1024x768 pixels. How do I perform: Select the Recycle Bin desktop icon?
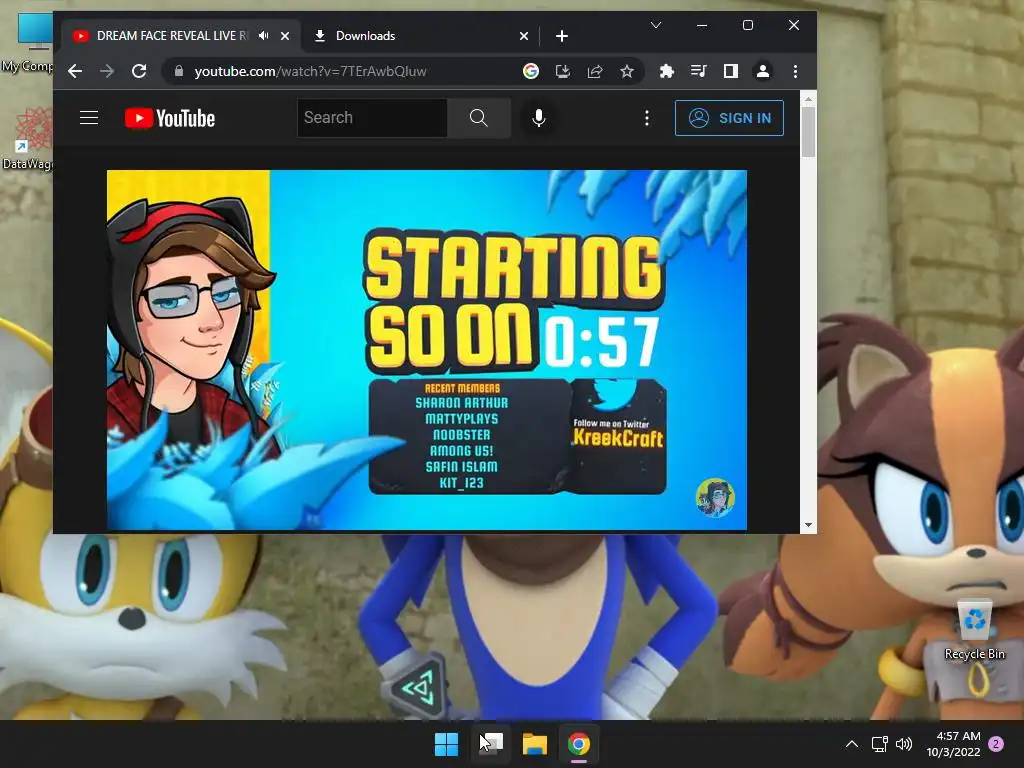click(x=975, y=630)
